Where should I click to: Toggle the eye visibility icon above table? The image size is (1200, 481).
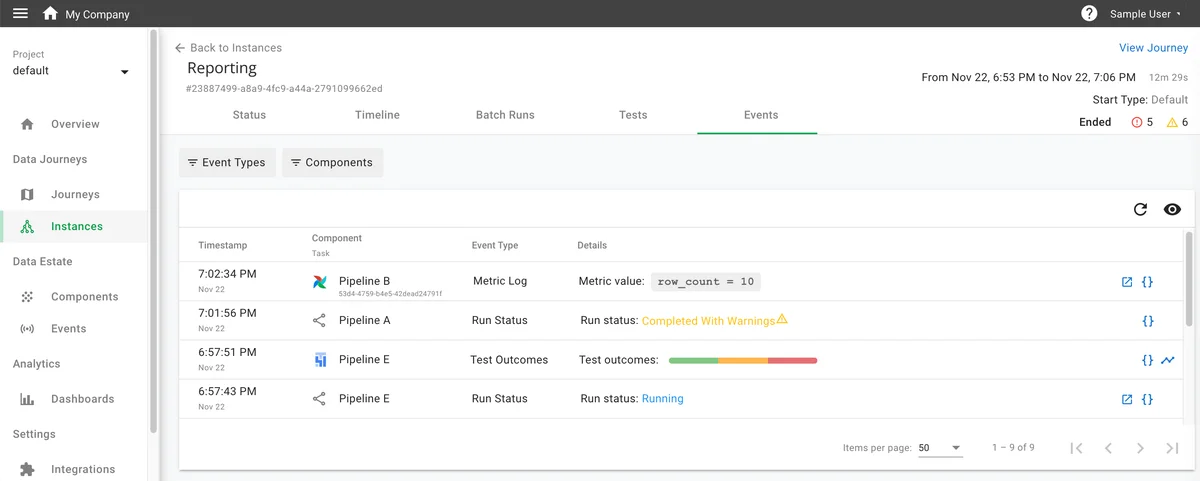click(x=1173, y=209)
